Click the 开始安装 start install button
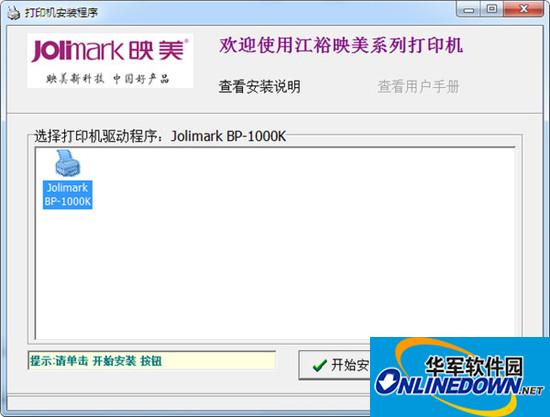 pyautogui.click(x=334, y=365)
